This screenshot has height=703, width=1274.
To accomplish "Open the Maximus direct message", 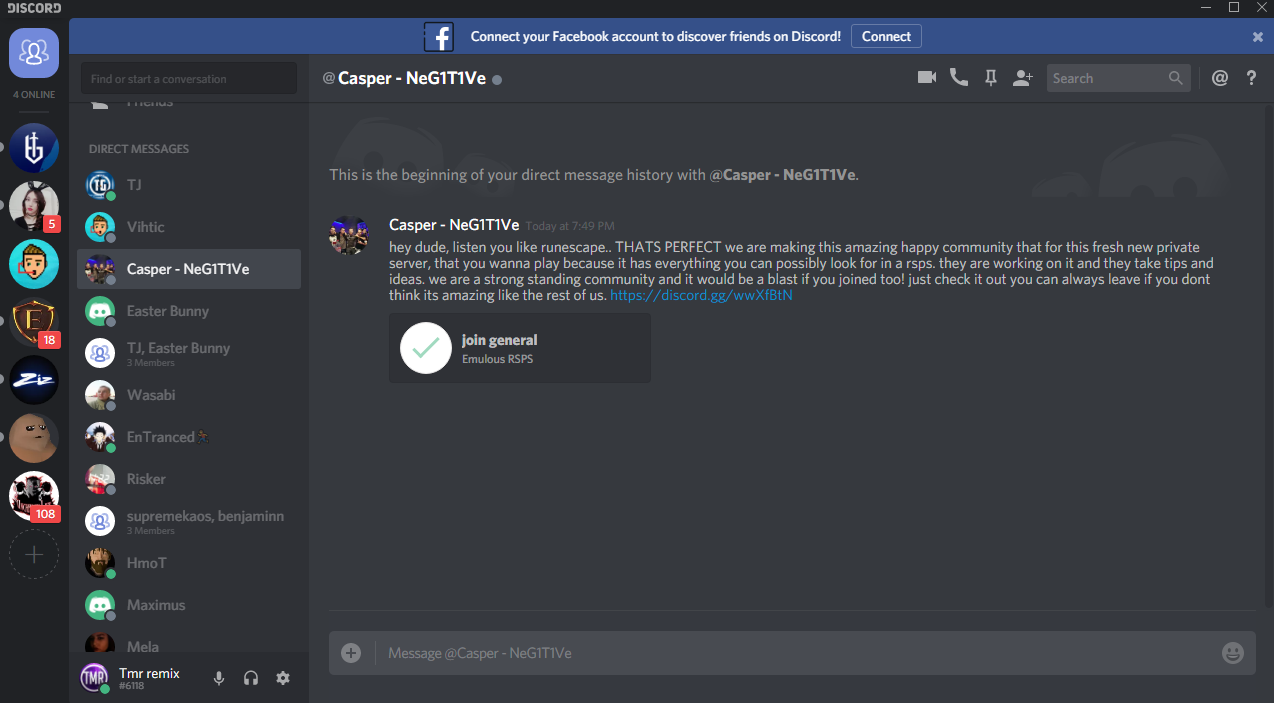I will point(189,605).
